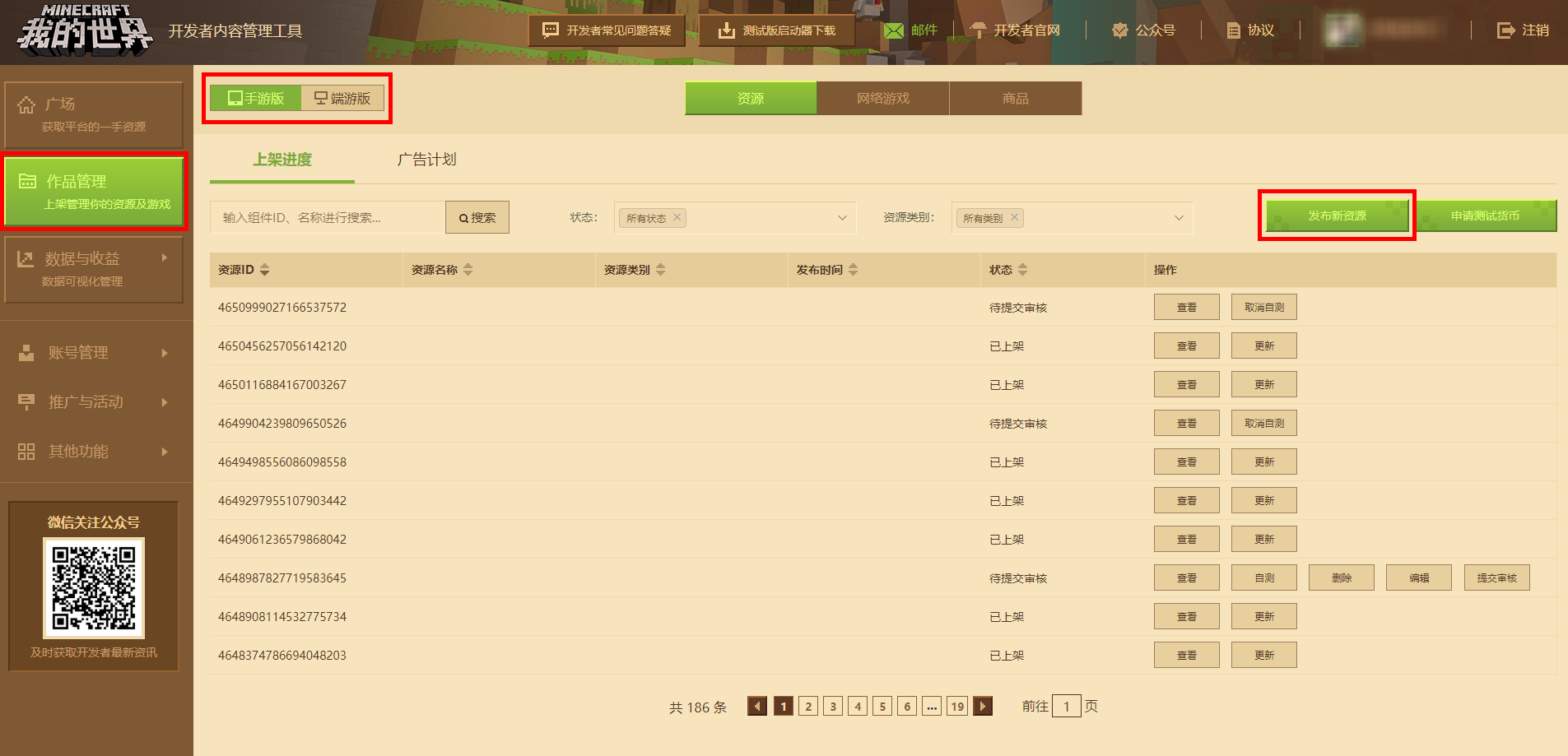Remove the 所有类别 filter tag
Image resolution: width=1568 pixels, height=756 pixels.
click(x=1014, y=217)
